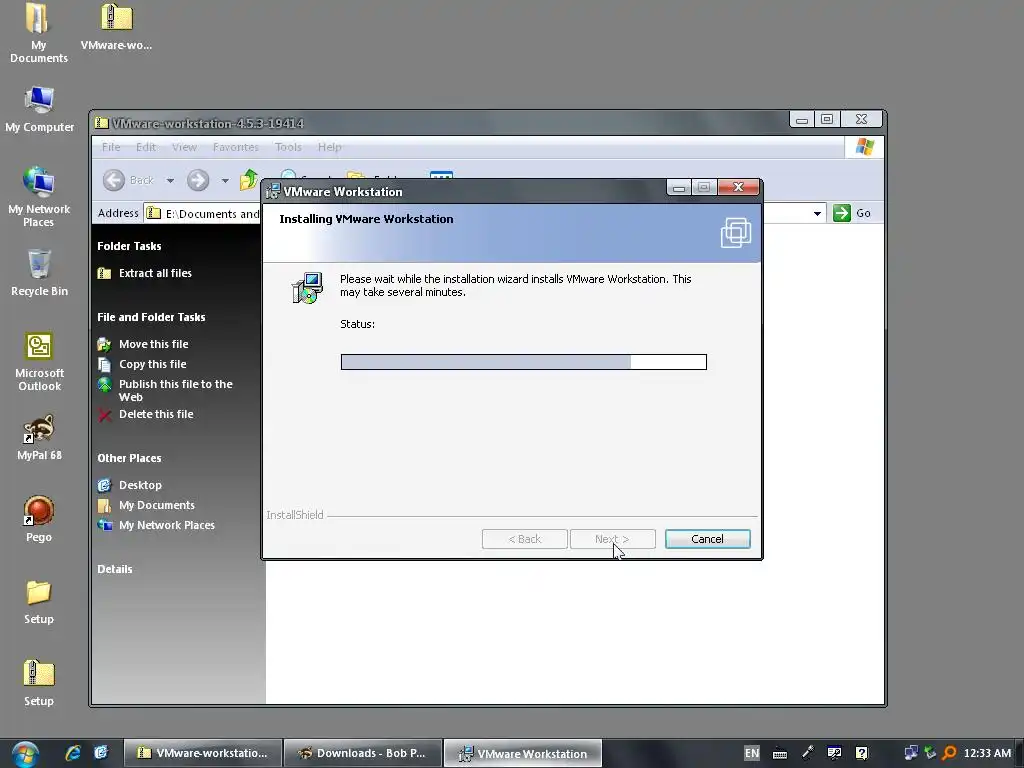Screen dimensions: 1024x768
Task: Click Copy this file link
Action: point(153,364)
